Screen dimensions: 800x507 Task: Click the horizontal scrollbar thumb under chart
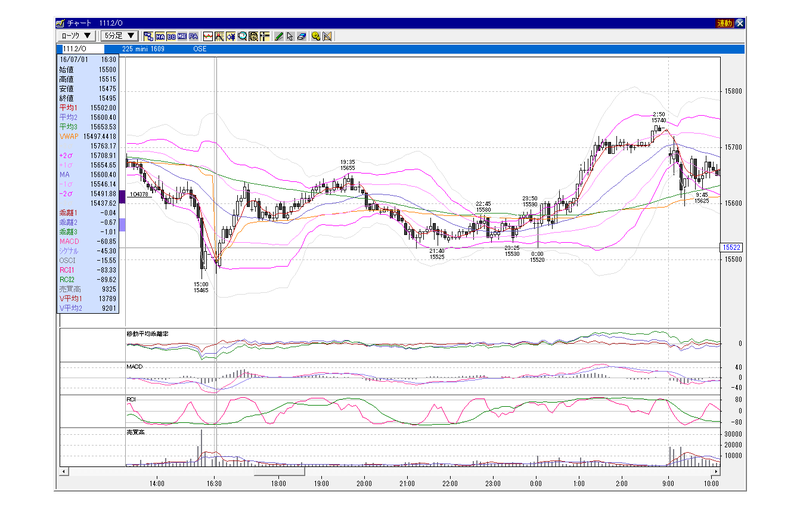[279, 472]
